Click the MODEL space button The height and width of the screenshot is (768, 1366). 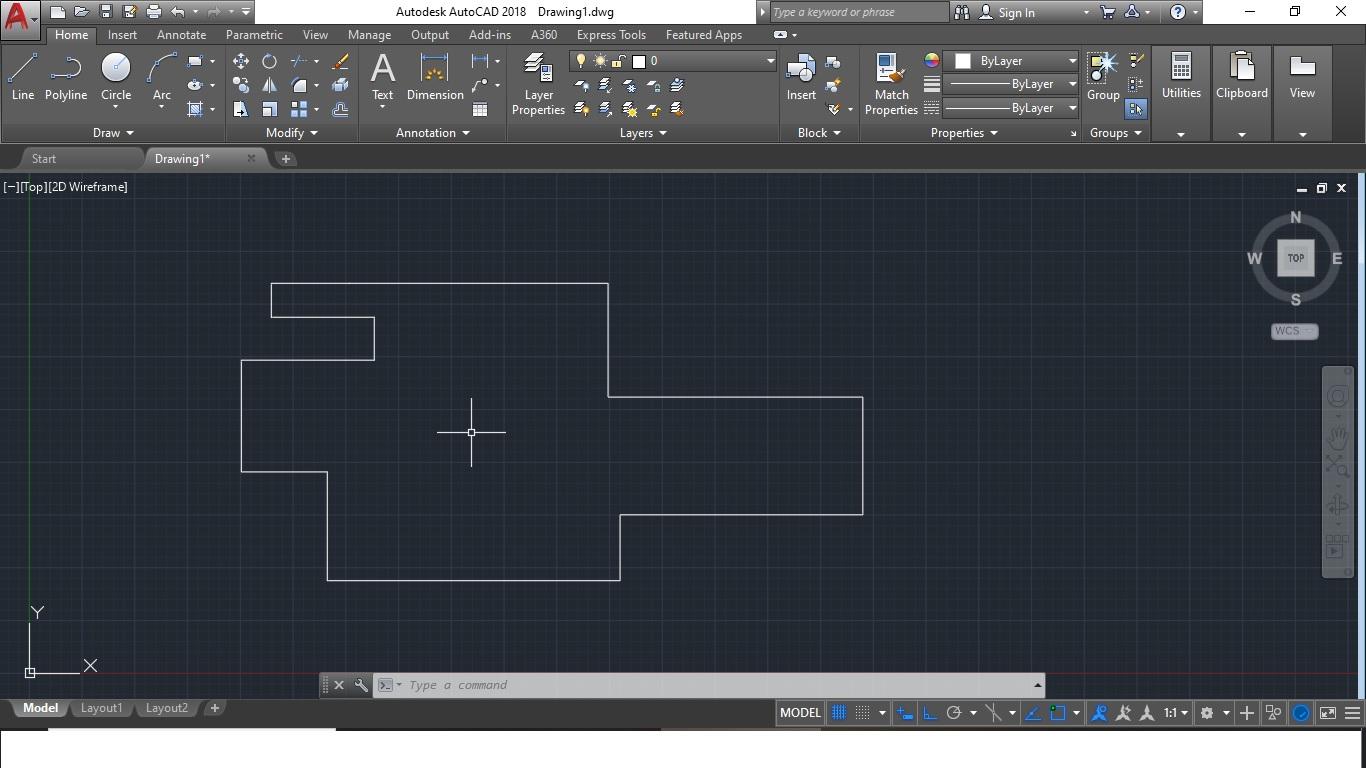[x=800, y=713]
